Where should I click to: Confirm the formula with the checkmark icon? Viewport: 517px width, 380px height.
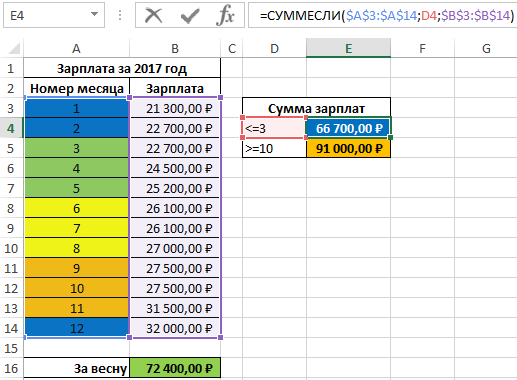click(x=190, y=15)
